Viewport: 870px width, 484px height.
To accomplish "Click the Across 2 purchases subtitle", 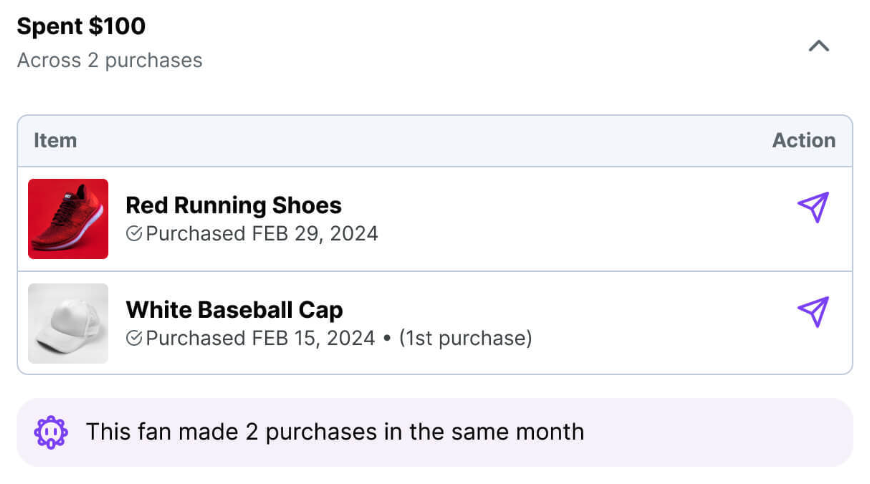I will tap(110, 60).
